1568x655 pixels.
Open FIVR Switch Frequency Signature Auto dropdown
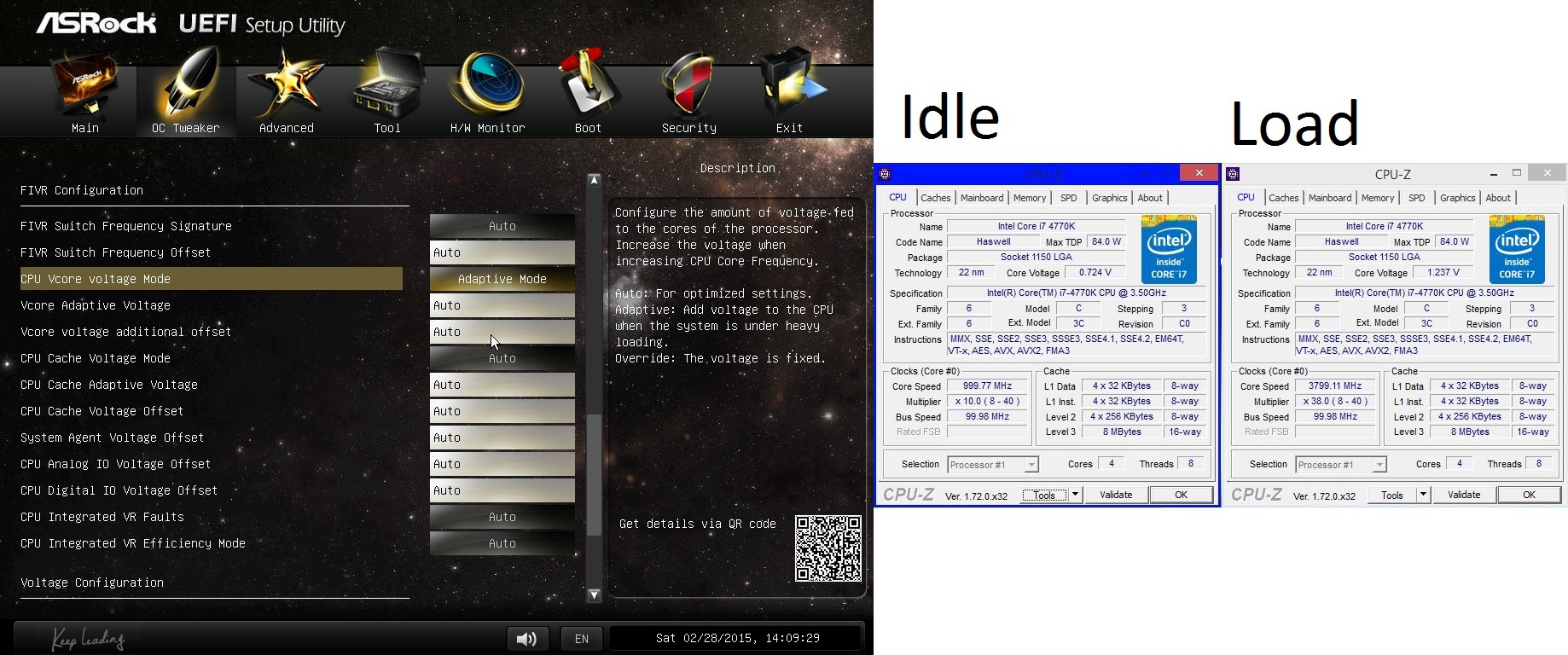[502, 226]
